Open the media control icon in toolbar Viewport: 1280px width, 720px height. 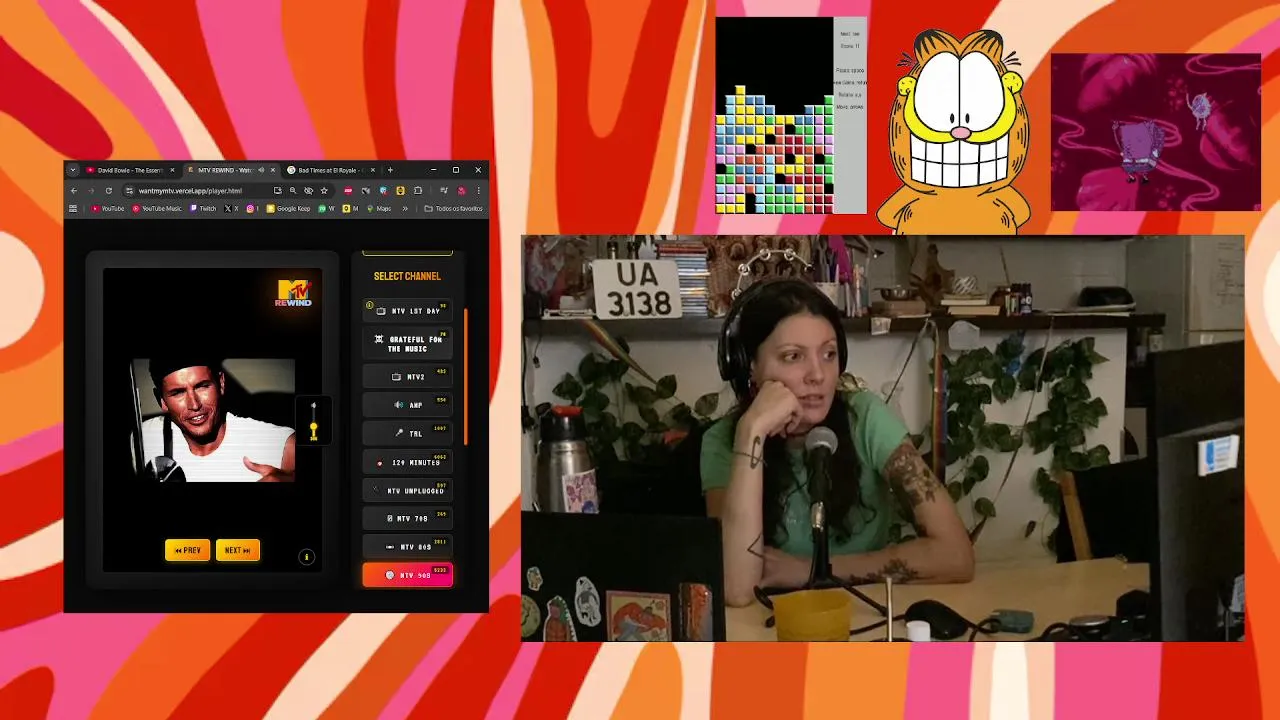[443, 191]
